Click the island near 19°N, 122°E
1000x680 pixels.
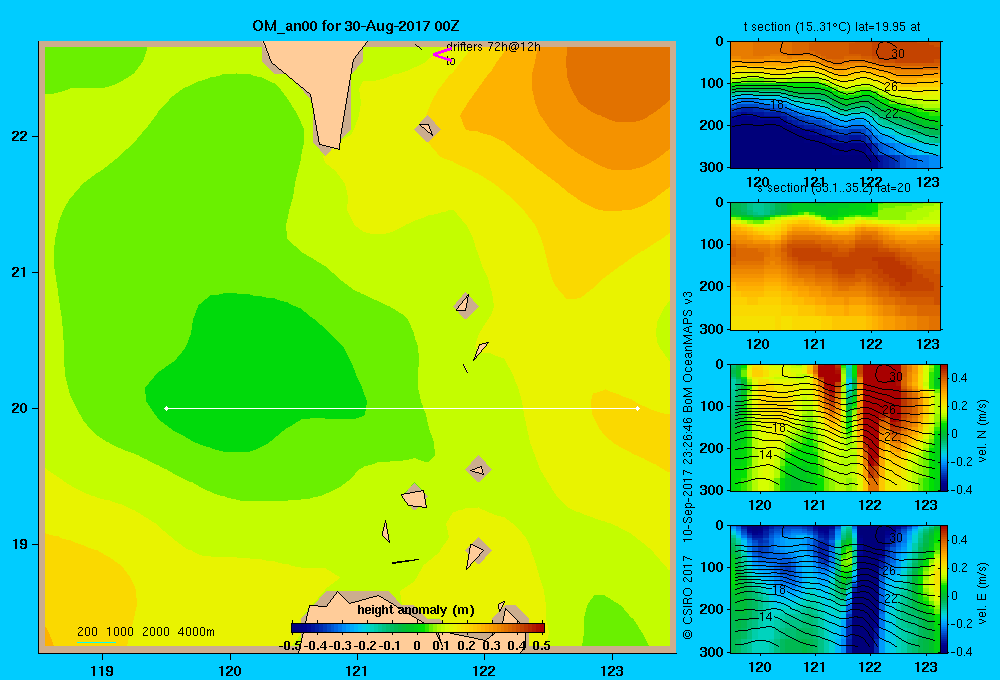tap(476, 553)
